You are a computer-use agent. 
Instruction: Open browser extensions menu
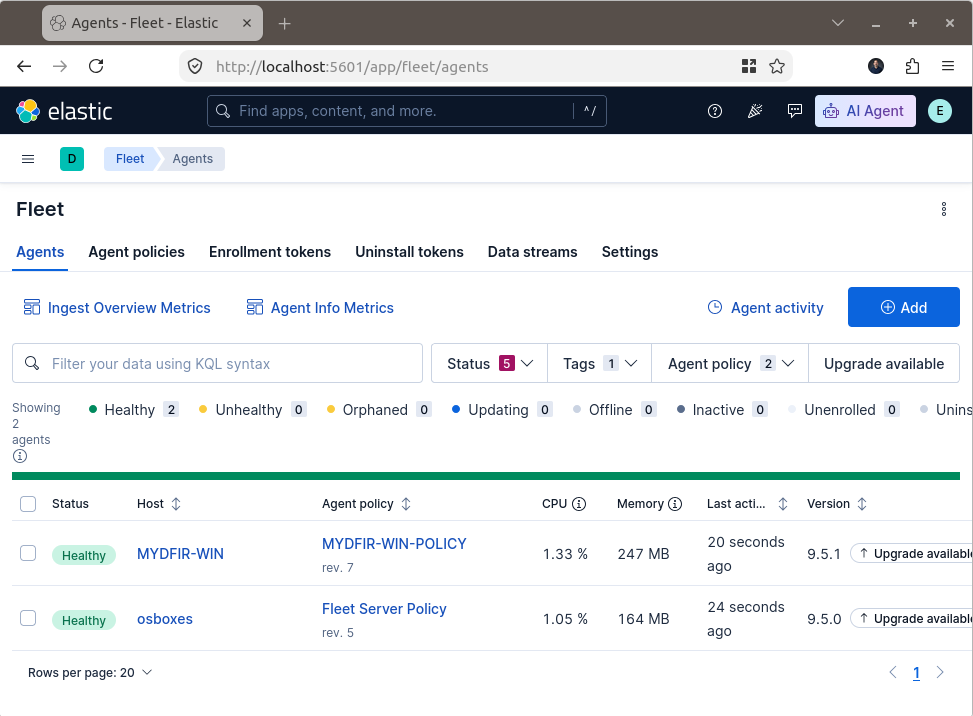click(912, 66)
